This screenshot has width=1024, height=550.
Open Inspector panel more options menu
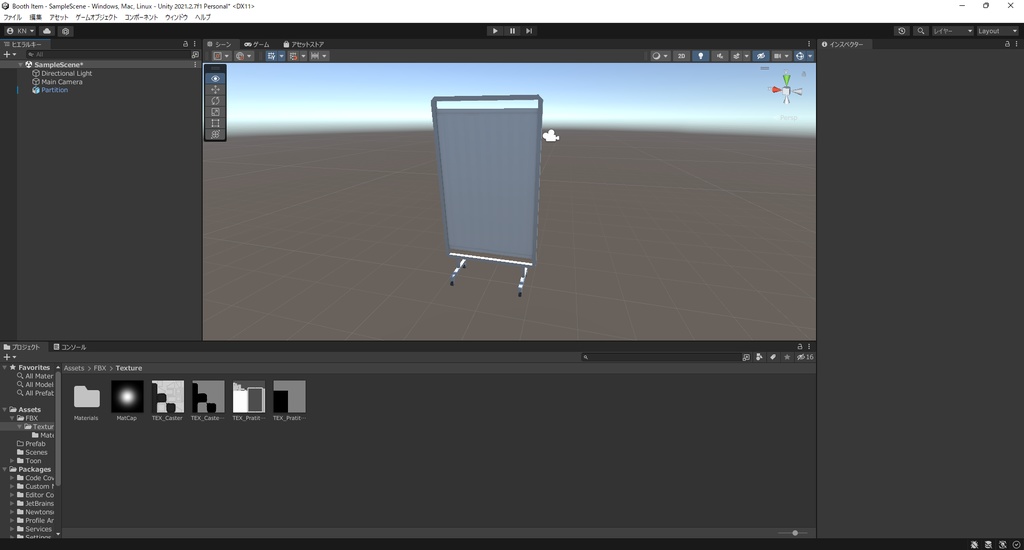1016,44
